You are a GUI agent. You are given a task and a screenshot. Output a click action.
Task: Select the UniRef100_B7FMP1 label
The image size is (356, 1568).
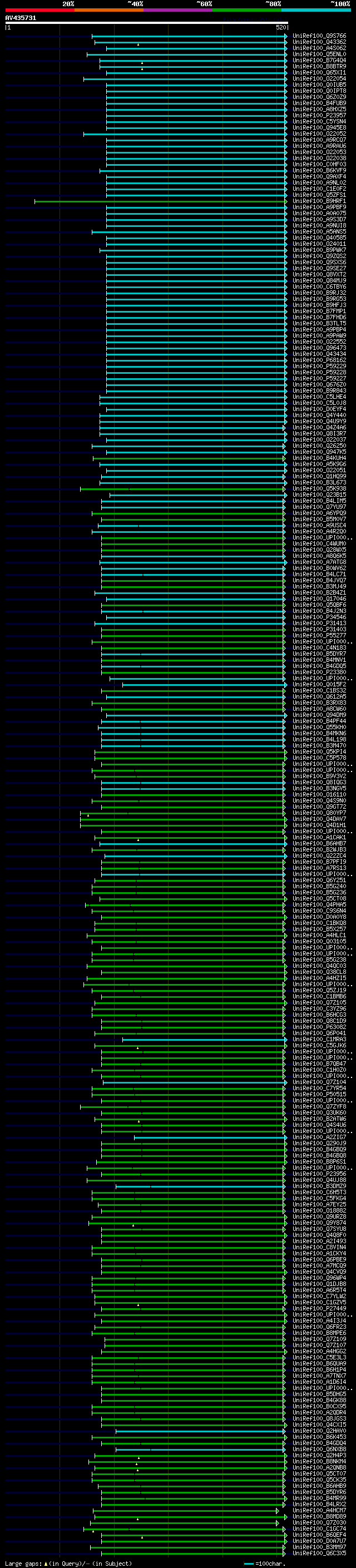[x=319, y=311]
